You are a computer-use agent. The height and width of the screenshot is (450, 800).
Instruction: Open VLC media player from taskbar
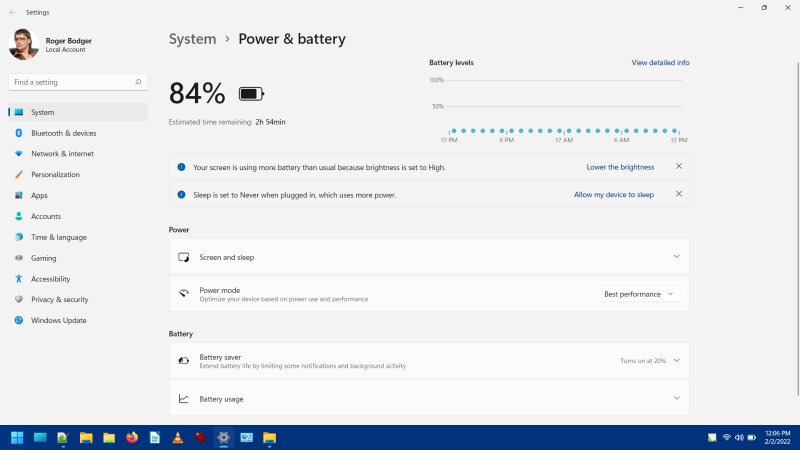[177, 437]
